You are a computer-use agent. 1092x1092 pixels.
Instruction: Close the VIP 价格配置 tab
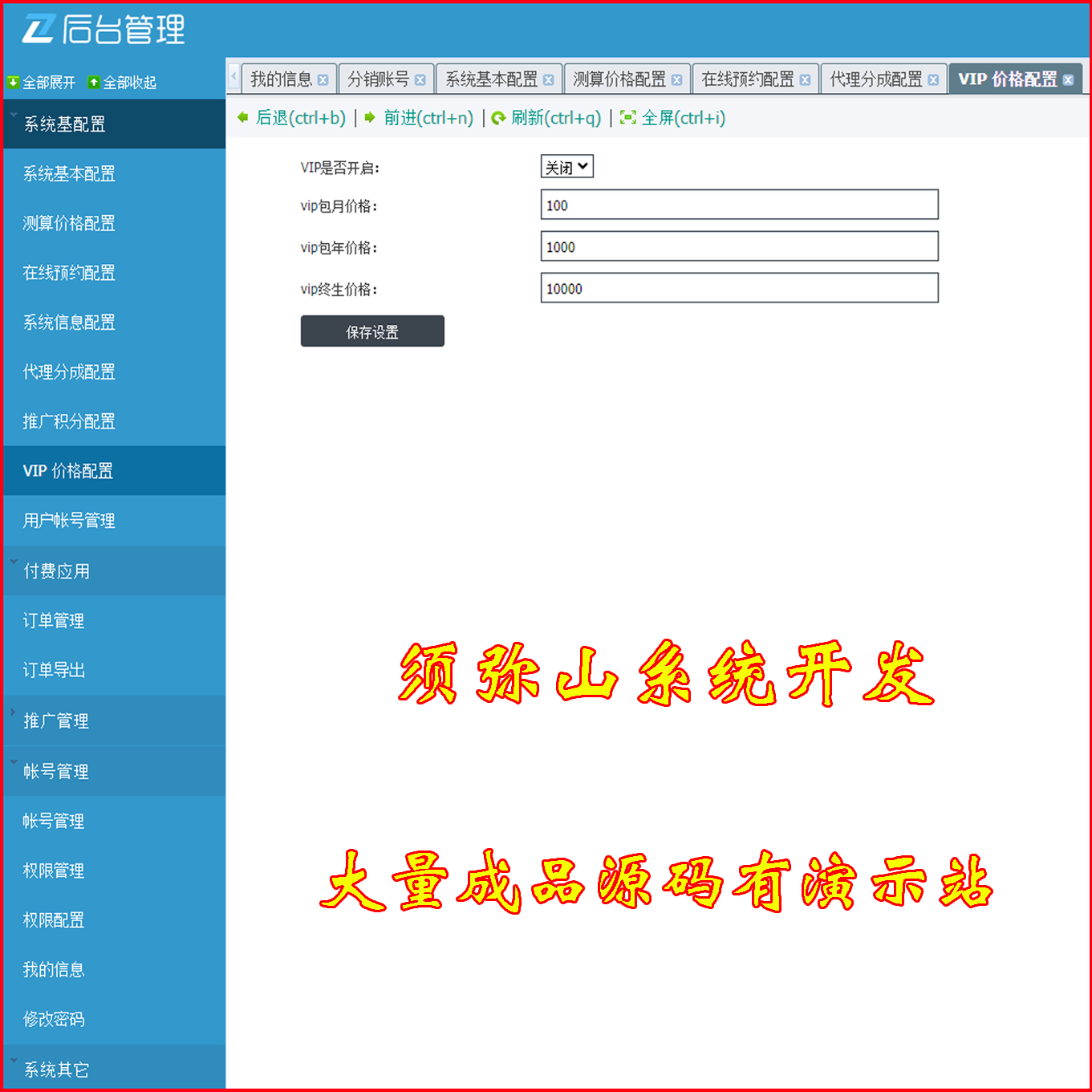point(1068,79)
